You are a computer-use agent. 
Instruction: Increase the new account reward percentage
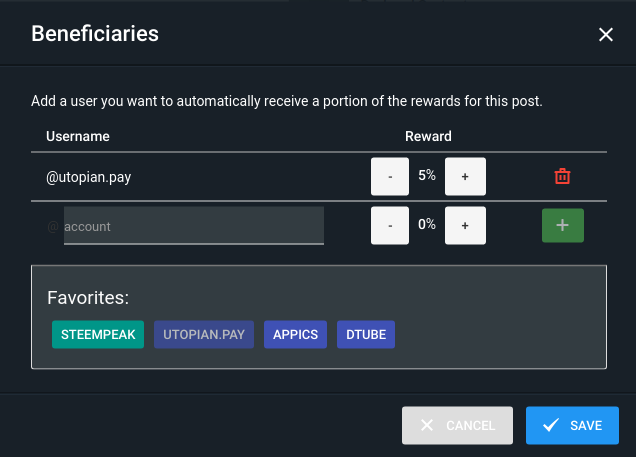(x=465, y=225)
